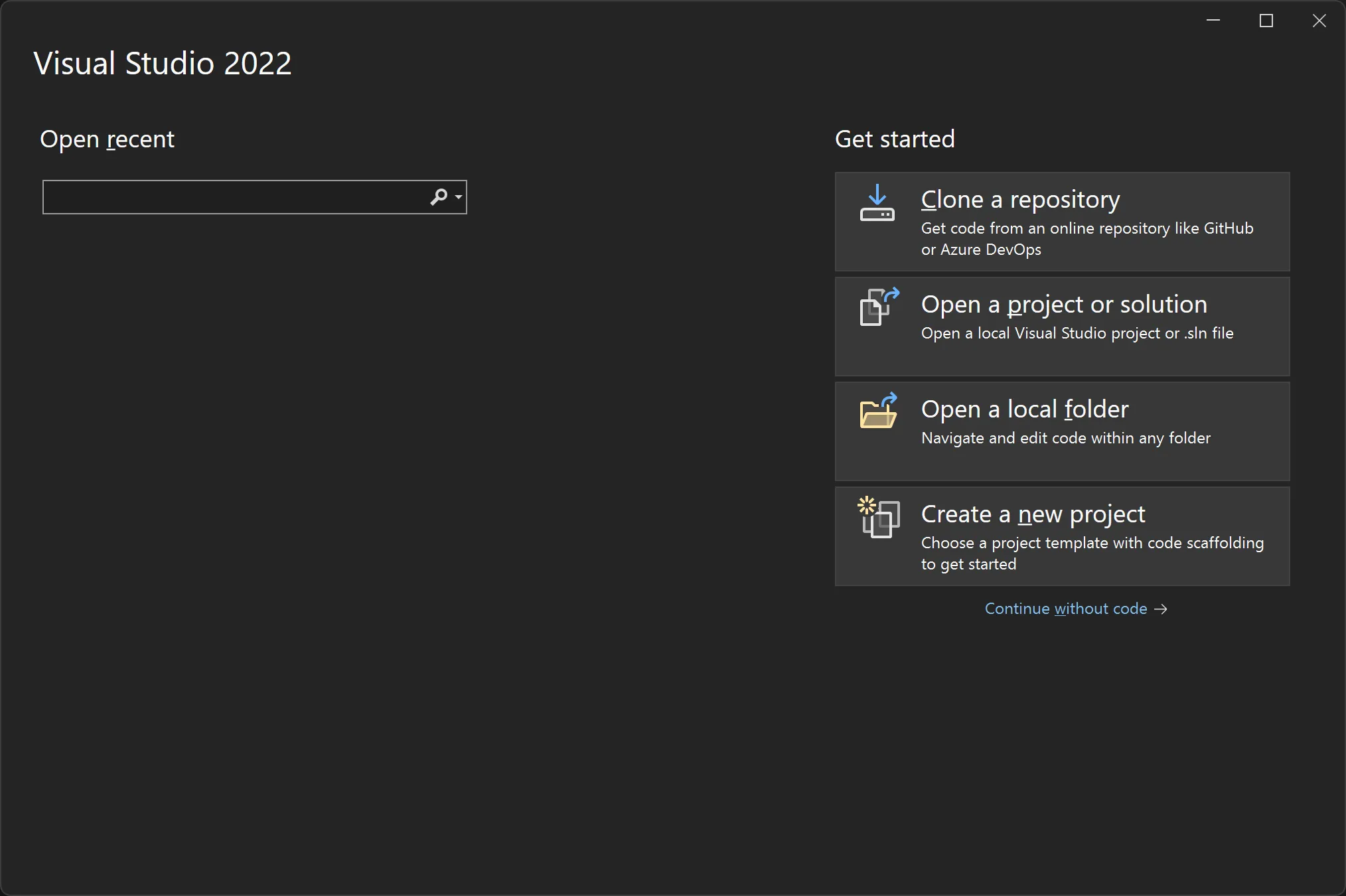Maximize the Visual Studio start window

(1266, 21)
